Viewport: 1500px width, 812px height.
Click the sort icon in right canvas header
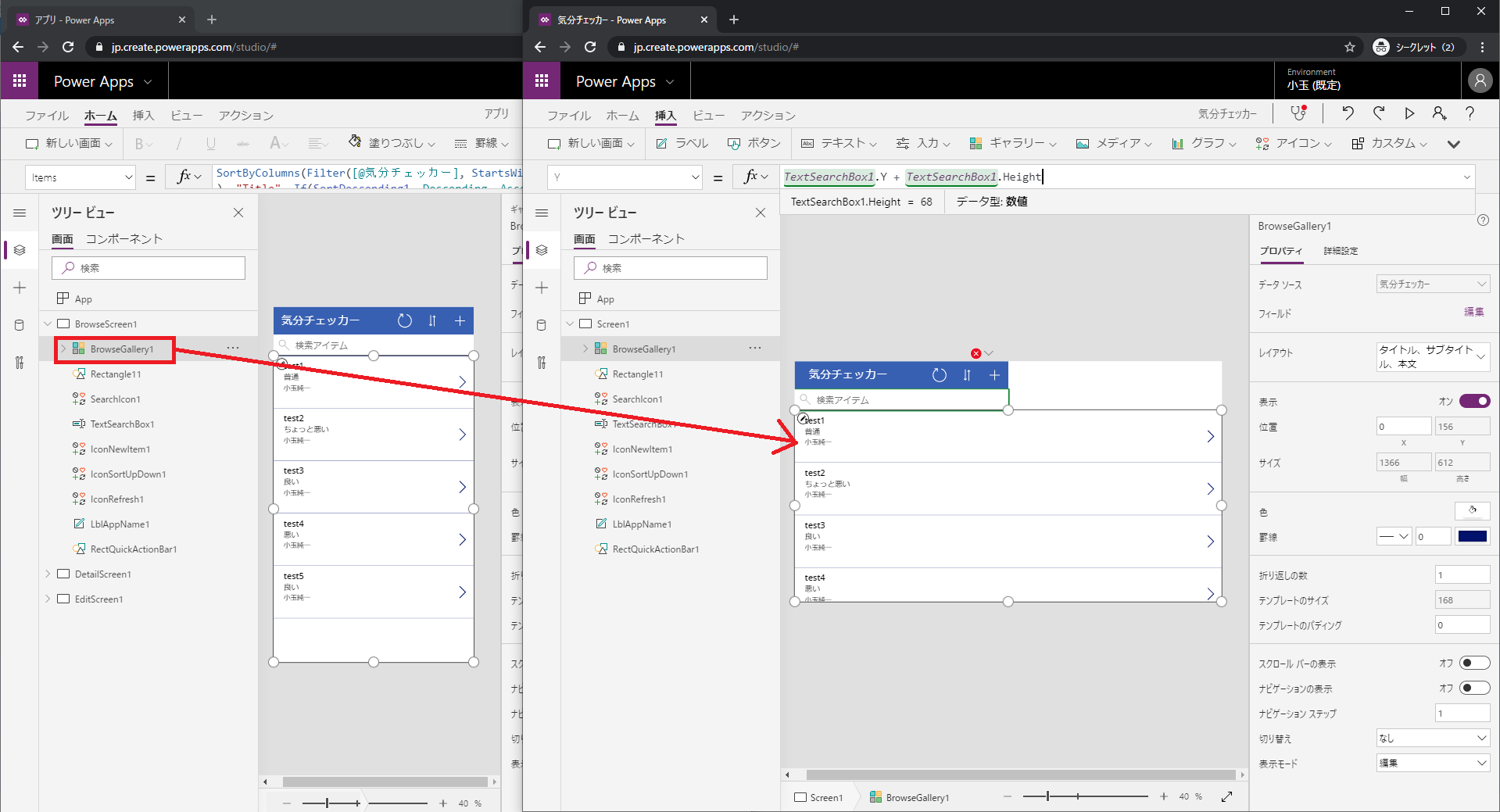(x=967, y=375)
